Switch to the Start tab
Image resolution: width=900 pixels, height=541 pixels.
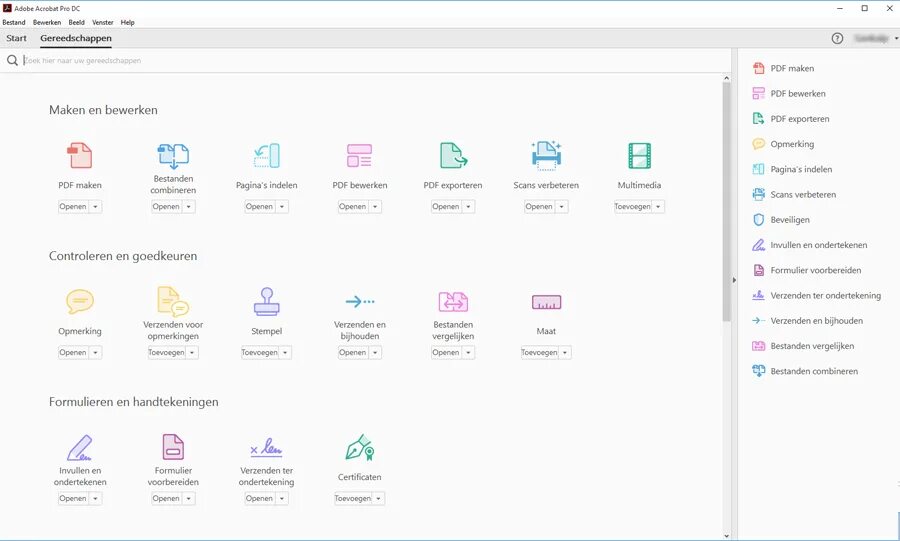pyautogui.click(x=17, y=38)
